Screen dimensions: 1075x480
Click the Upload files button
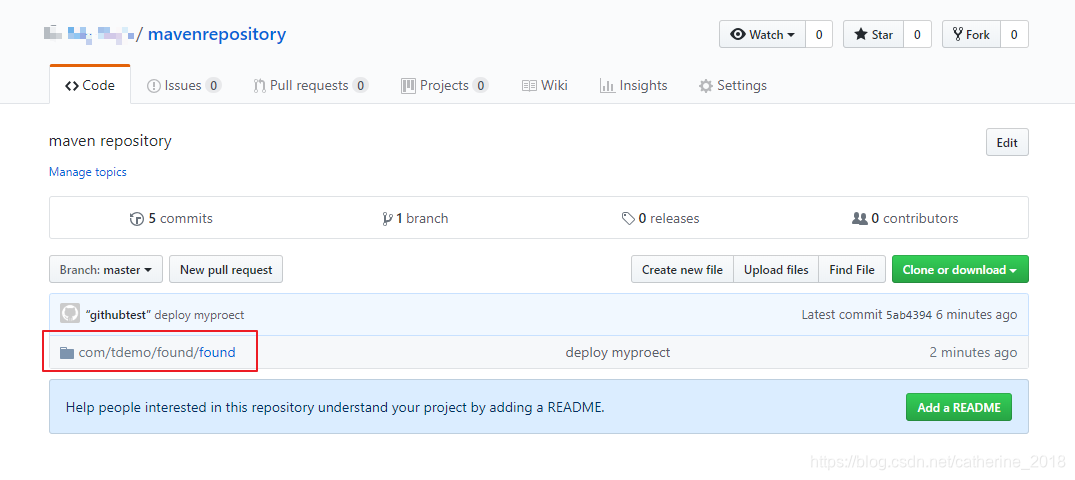tap(776, 269)
